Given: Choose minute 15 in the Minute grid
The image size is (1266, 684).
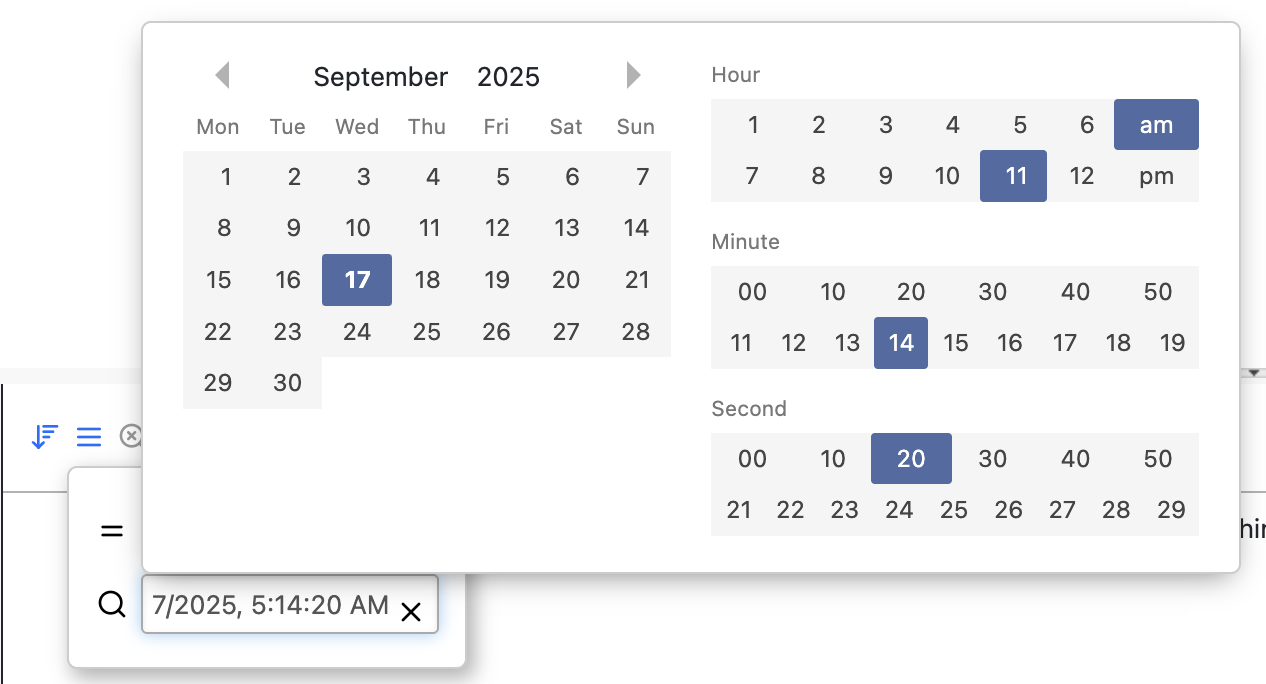Looking at the screenshot, I should click(x=955, y=343).
